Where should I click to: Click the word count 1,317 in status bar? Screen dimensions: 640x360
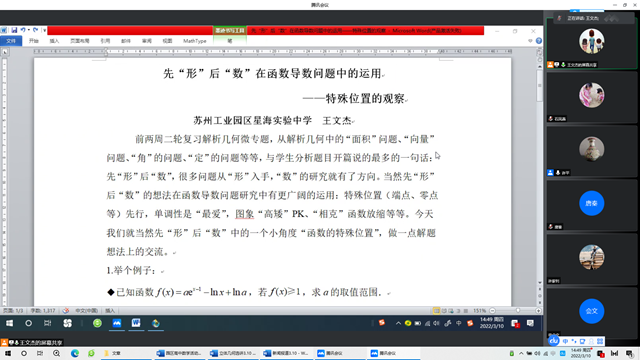pos(43,311)
